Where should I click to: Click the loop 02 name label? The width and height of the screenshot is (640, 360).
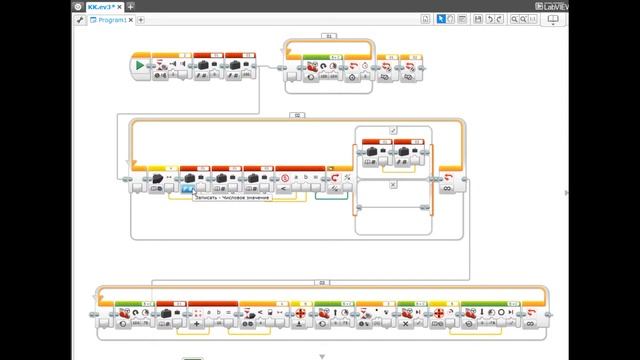297,115
